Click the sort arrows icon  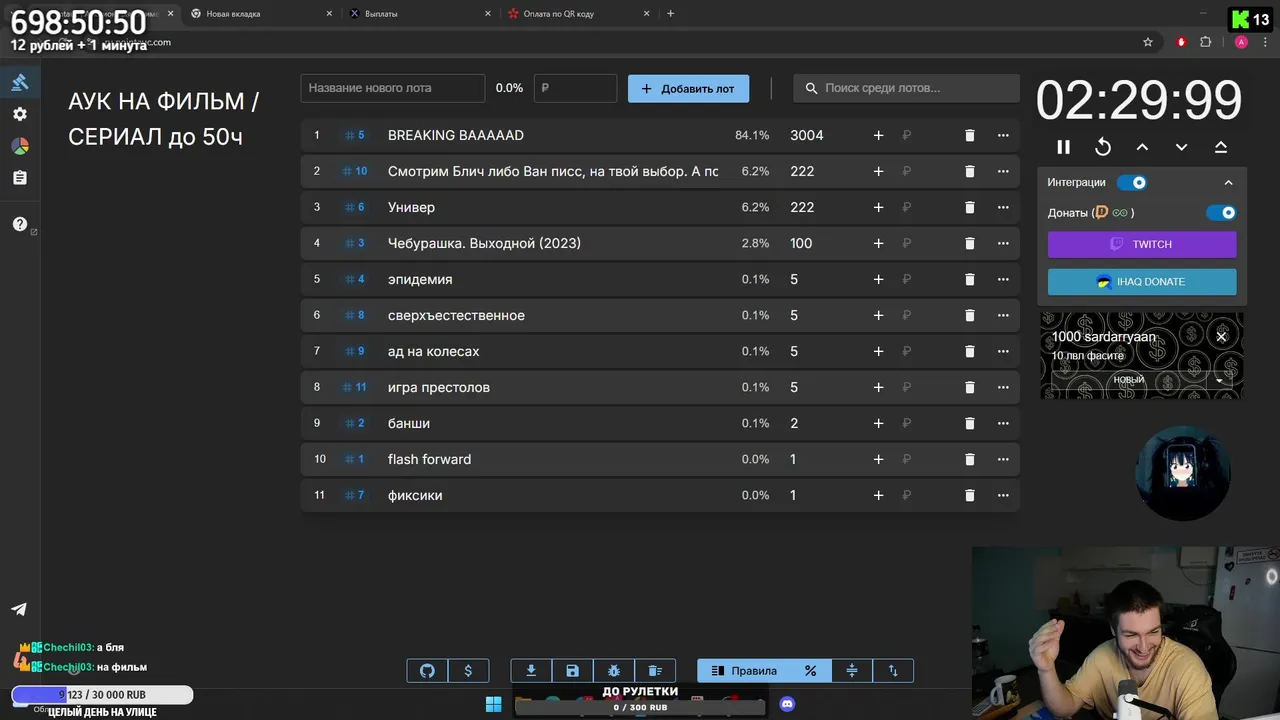click(893, 671)
